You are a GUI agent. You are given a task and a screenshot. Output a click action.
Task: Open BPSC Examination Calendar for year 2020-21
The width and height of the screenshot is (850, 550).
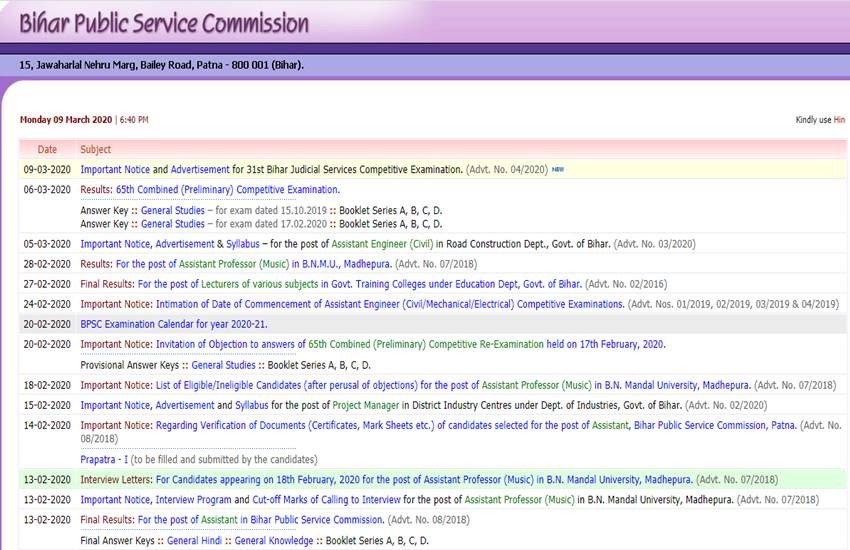(173, 324)
